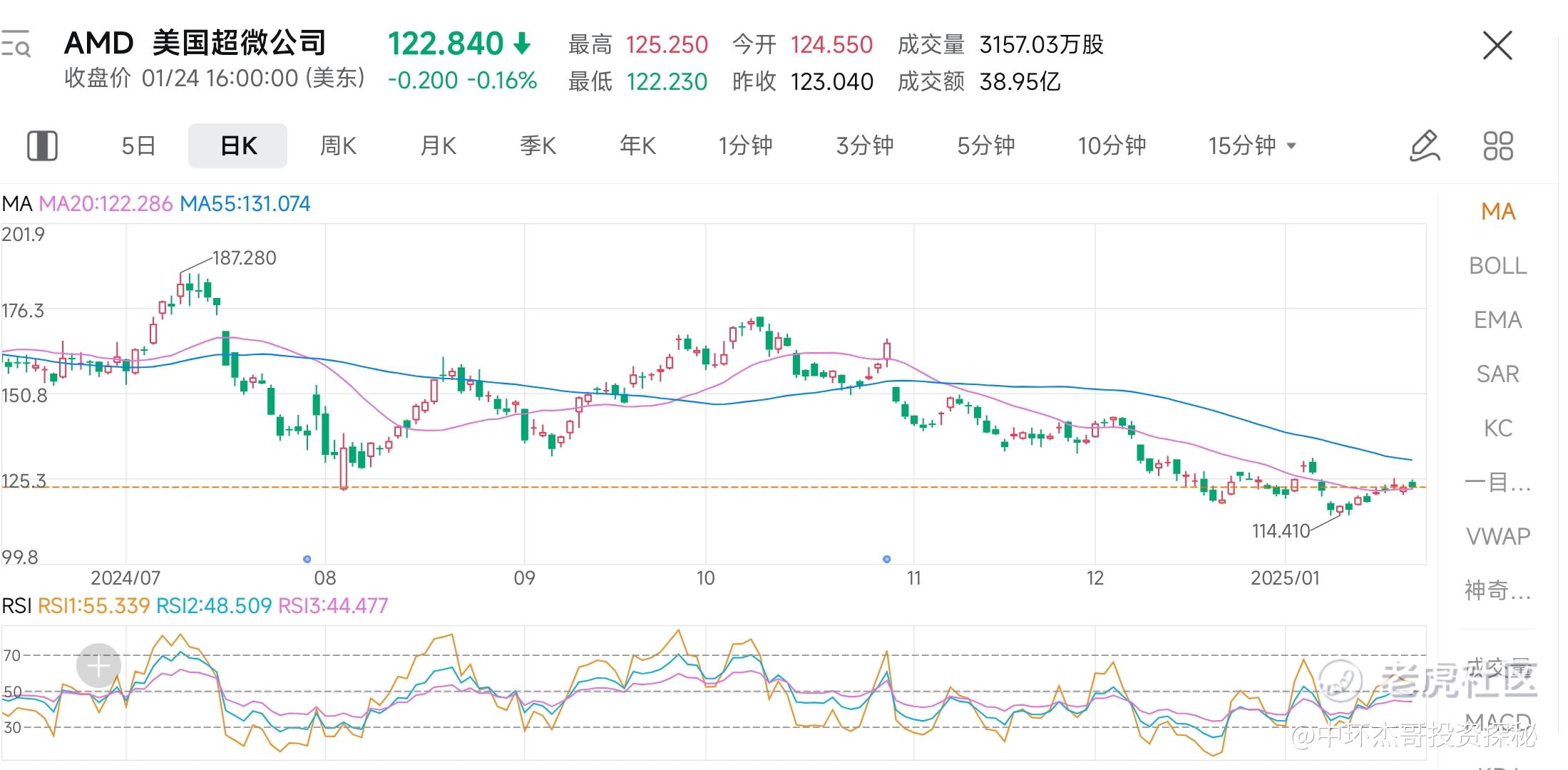Screen dimensions: 1568x770
Task: Select the KC indicator
Action: pos(1497,428)
